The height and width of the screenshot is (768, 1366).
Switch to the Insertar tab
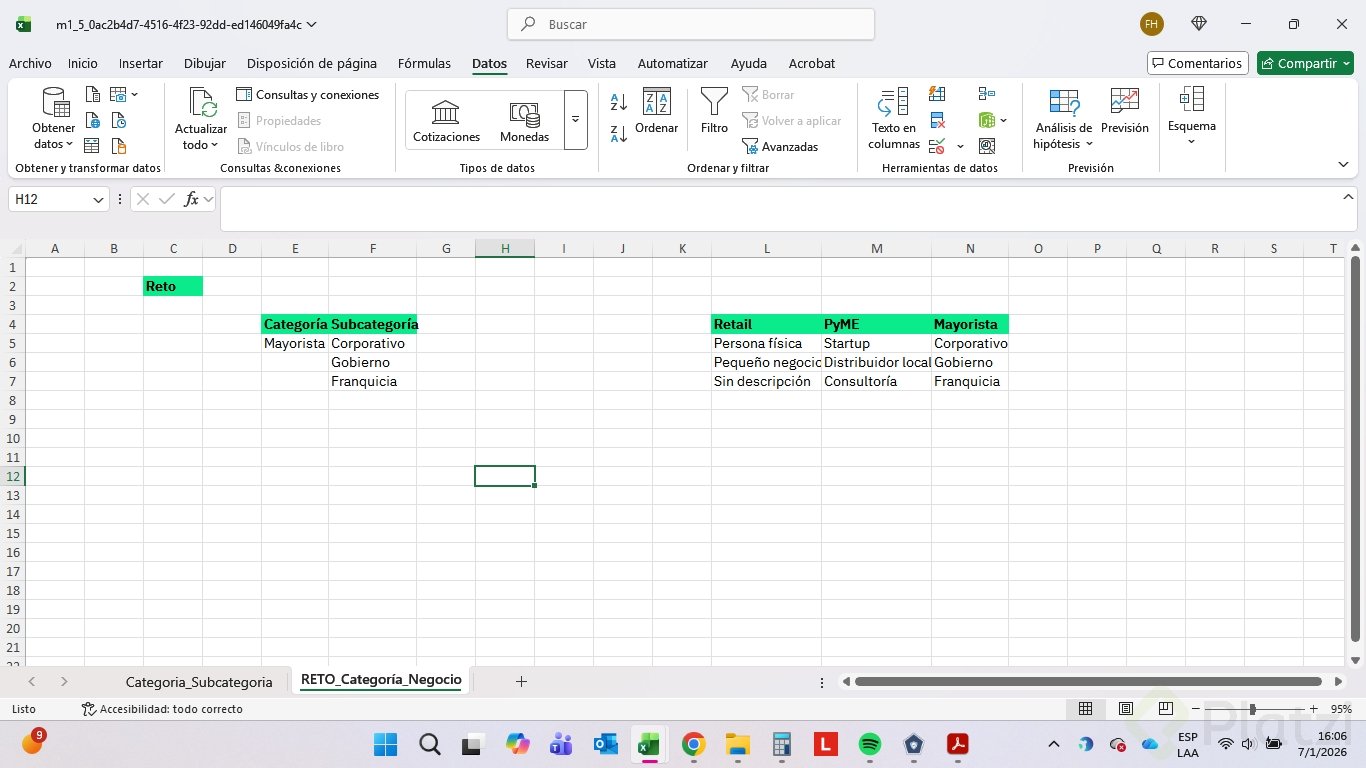point(141,63)
